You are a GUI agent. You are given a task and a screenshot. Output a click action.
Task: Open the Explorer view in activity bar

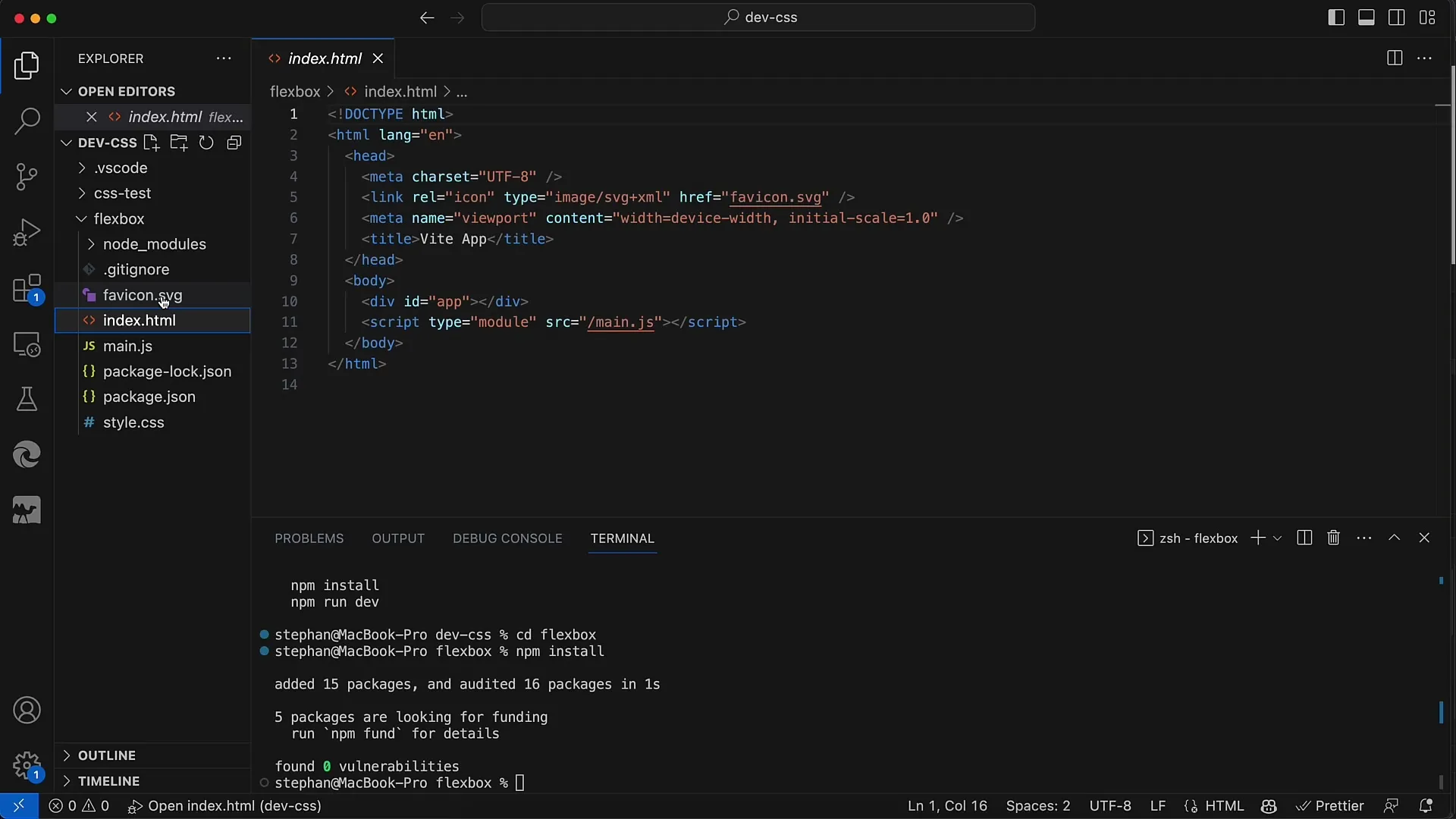[x=27, y=66]
